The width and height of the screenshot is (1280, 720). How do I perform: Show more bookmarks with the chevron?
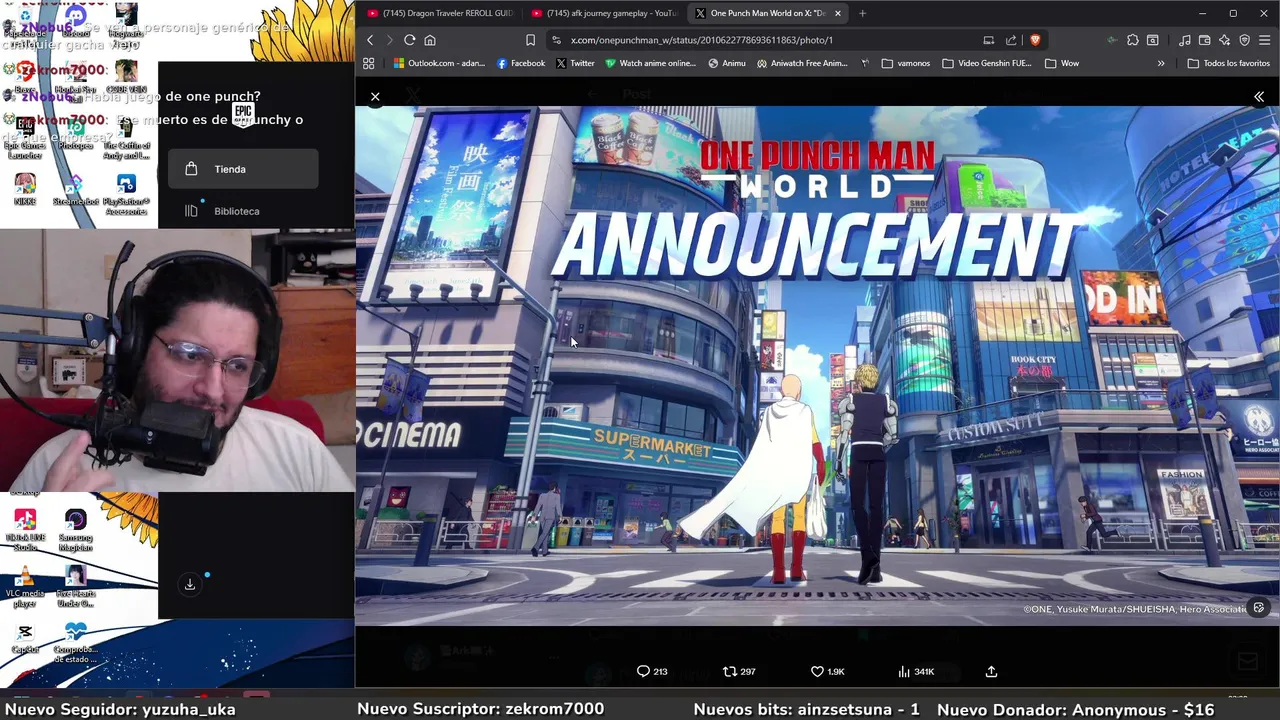point(1161,63)
